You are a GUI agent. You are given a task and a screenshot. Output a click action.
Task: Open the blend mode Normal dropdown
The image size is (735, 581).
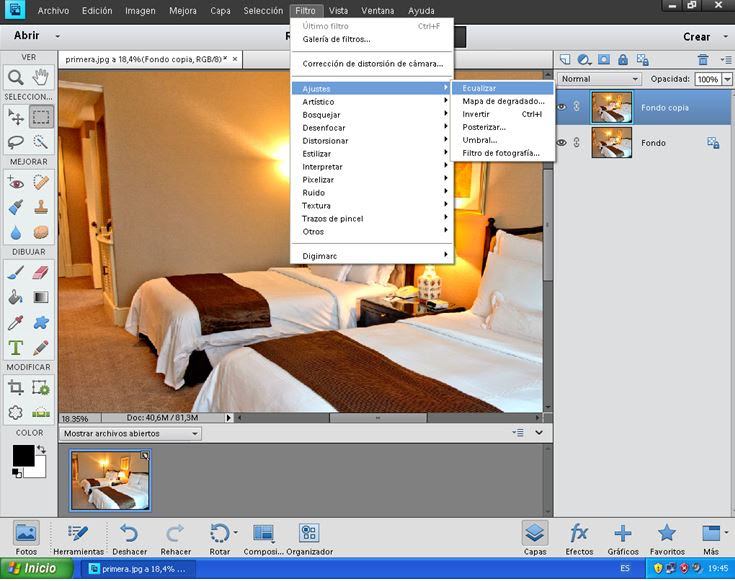[599, 79]
